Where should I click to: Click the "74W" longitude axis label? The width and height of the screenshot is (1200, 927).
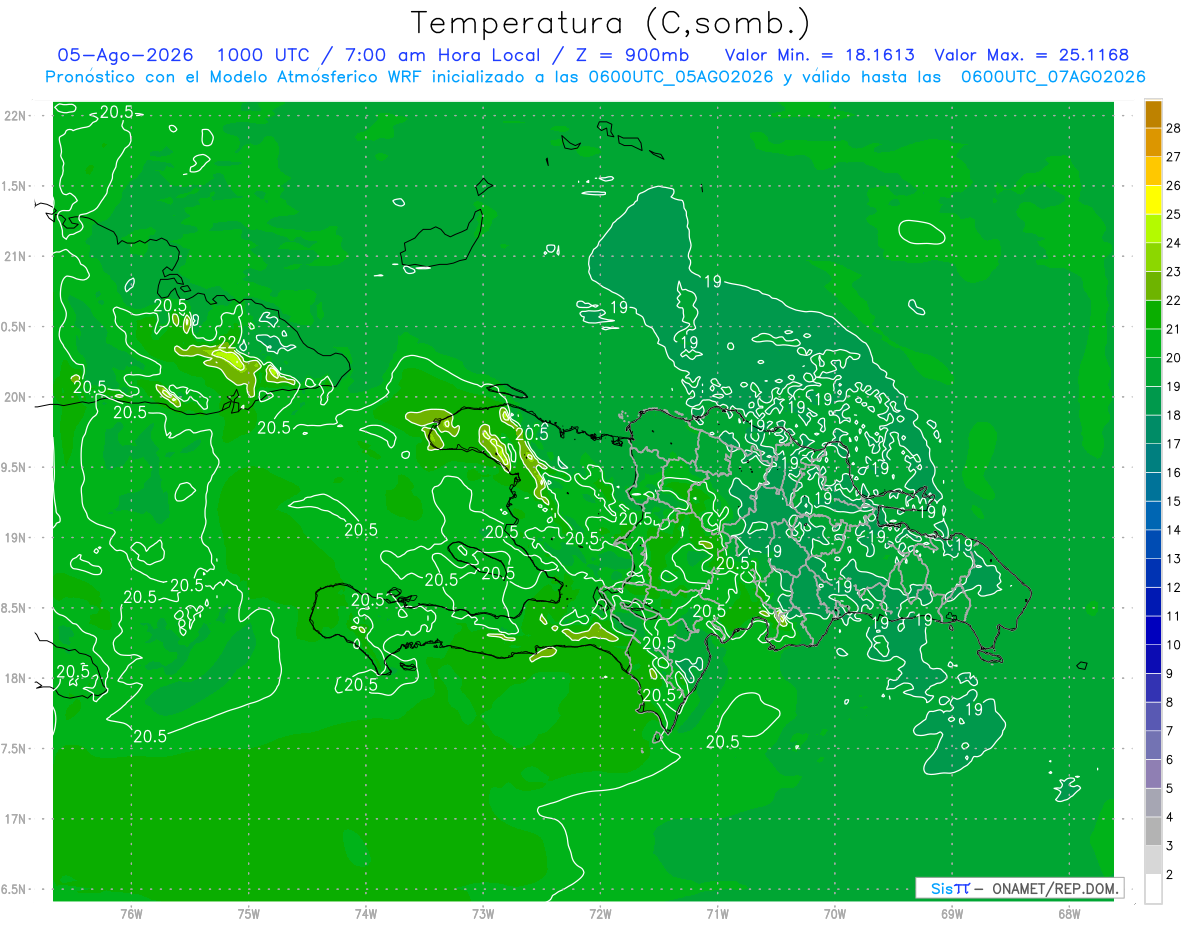click(365, 912)
